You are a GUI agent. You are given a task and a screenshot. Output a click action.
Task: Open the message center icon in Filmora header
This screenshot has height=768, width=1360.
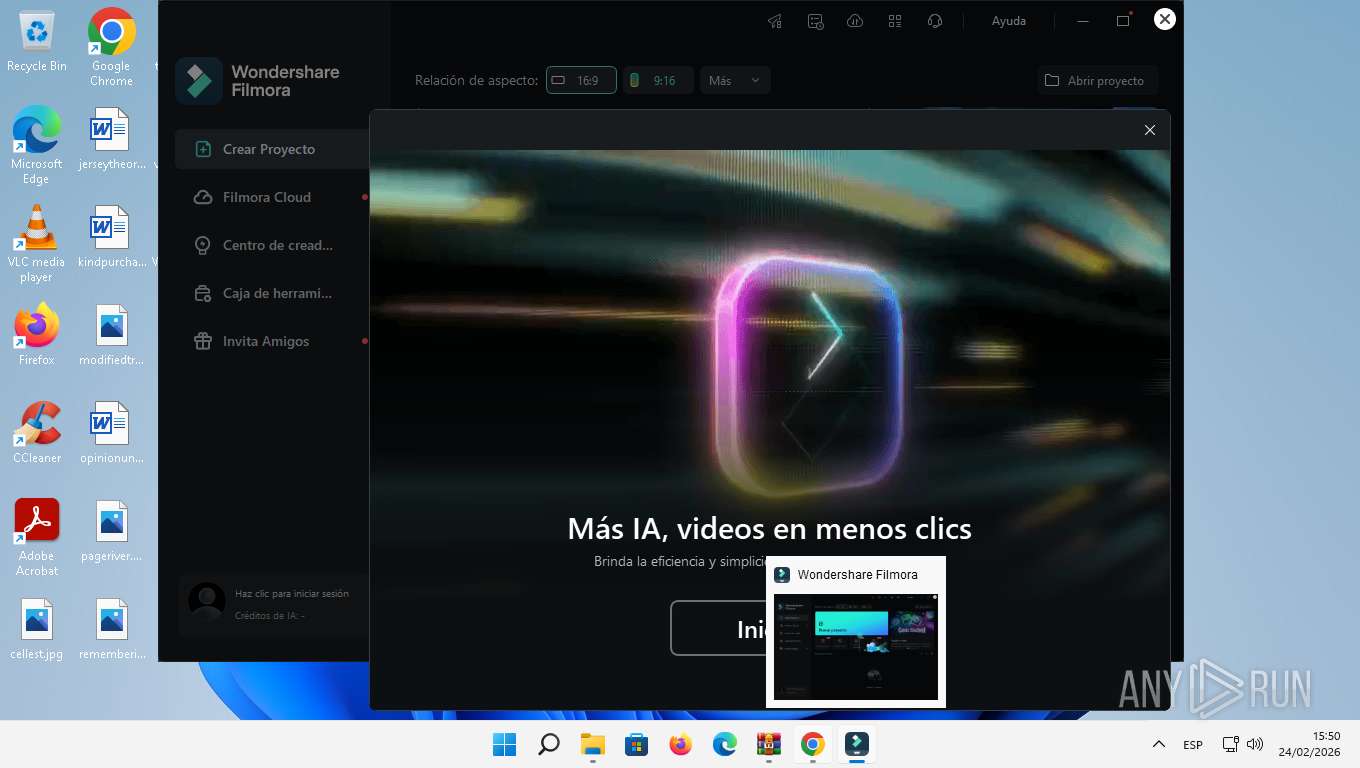point(815,21)
